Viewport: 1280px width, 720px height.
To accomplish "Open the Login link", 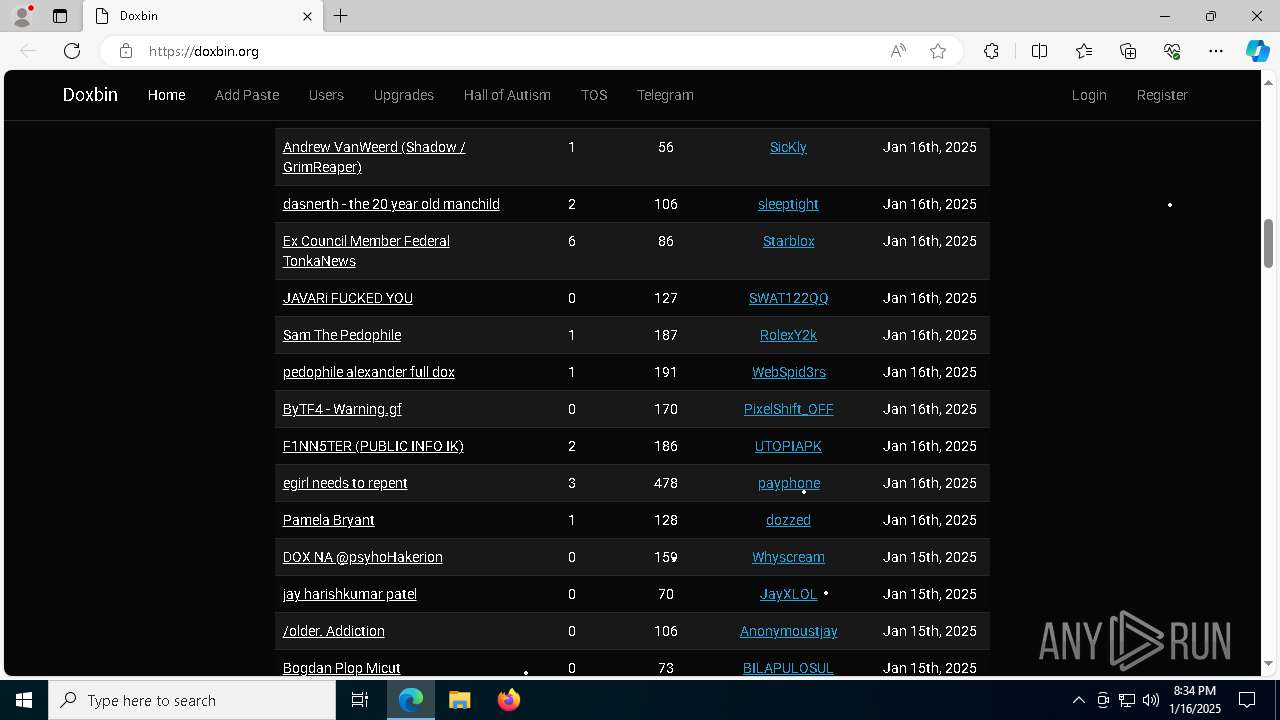I will (1089, 95).
